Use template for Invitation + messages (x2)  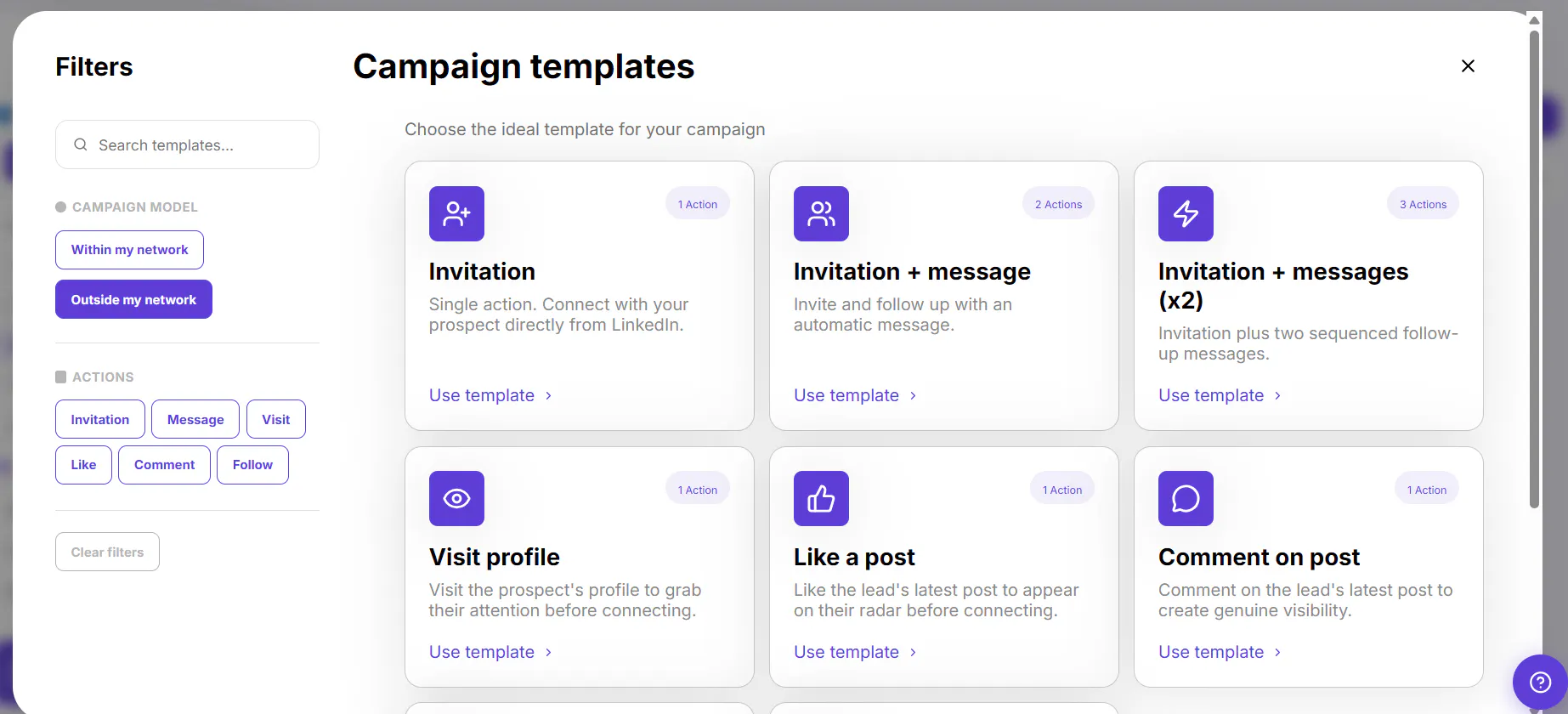click(1220, 395)
